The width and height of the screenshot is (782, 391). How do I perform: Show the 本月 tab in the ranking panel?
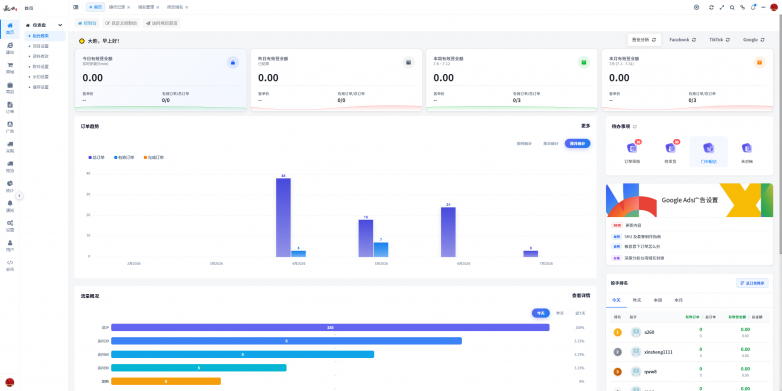tap(678, 300)
